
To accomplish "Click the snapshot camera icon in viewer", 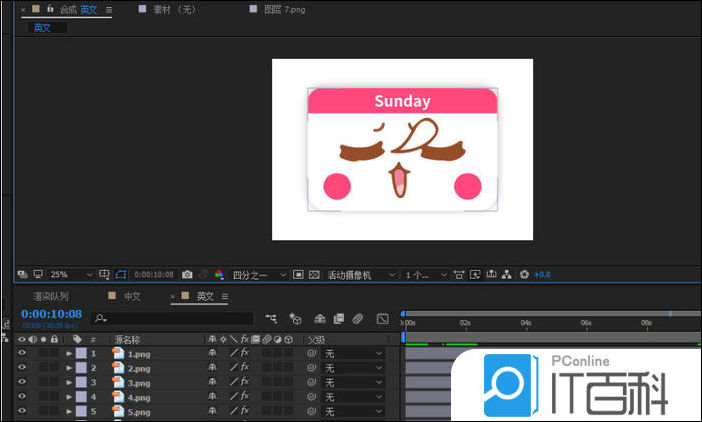I will click(186, 274).
